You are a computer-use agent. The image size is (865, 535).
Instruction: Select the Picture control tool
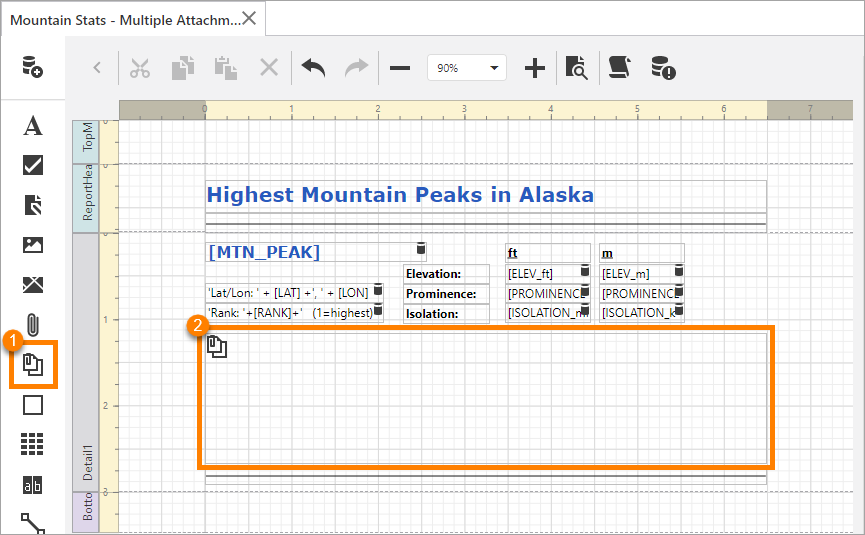pos(32,245)
